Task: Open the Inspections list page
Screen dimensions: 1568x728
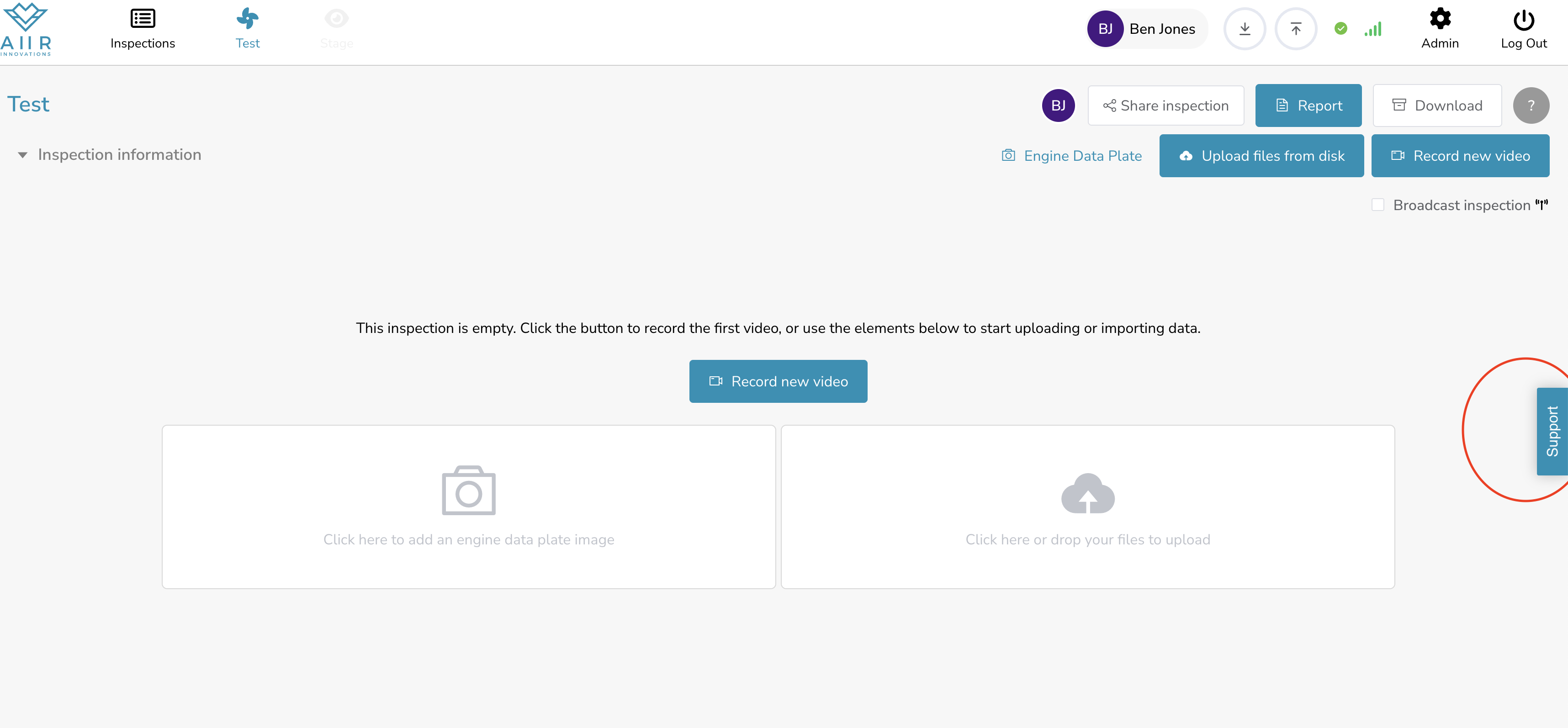Action: click(143, 29)
